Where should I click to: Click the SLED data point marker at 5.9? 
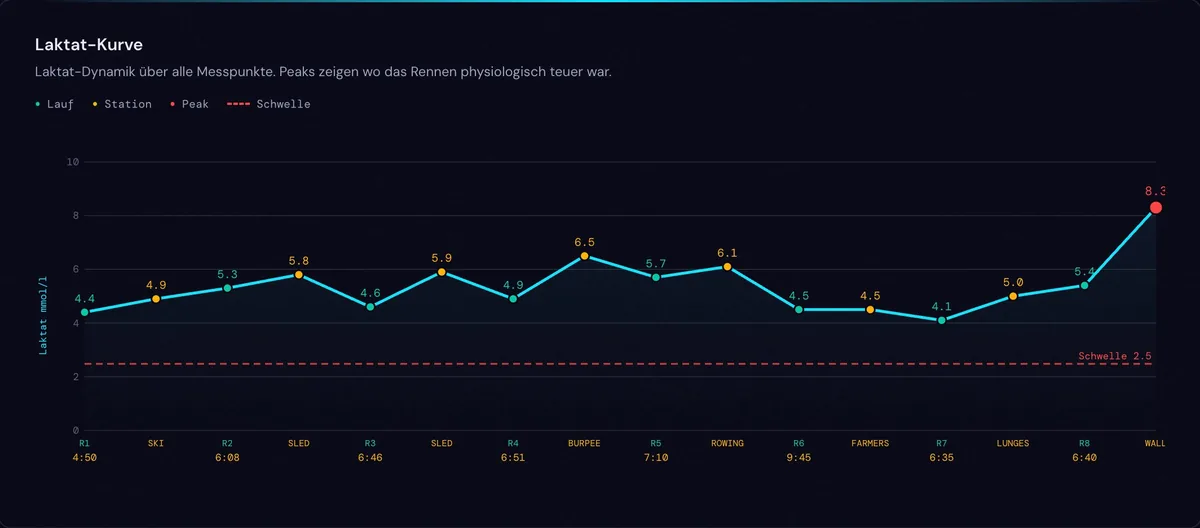coord(441,272)
